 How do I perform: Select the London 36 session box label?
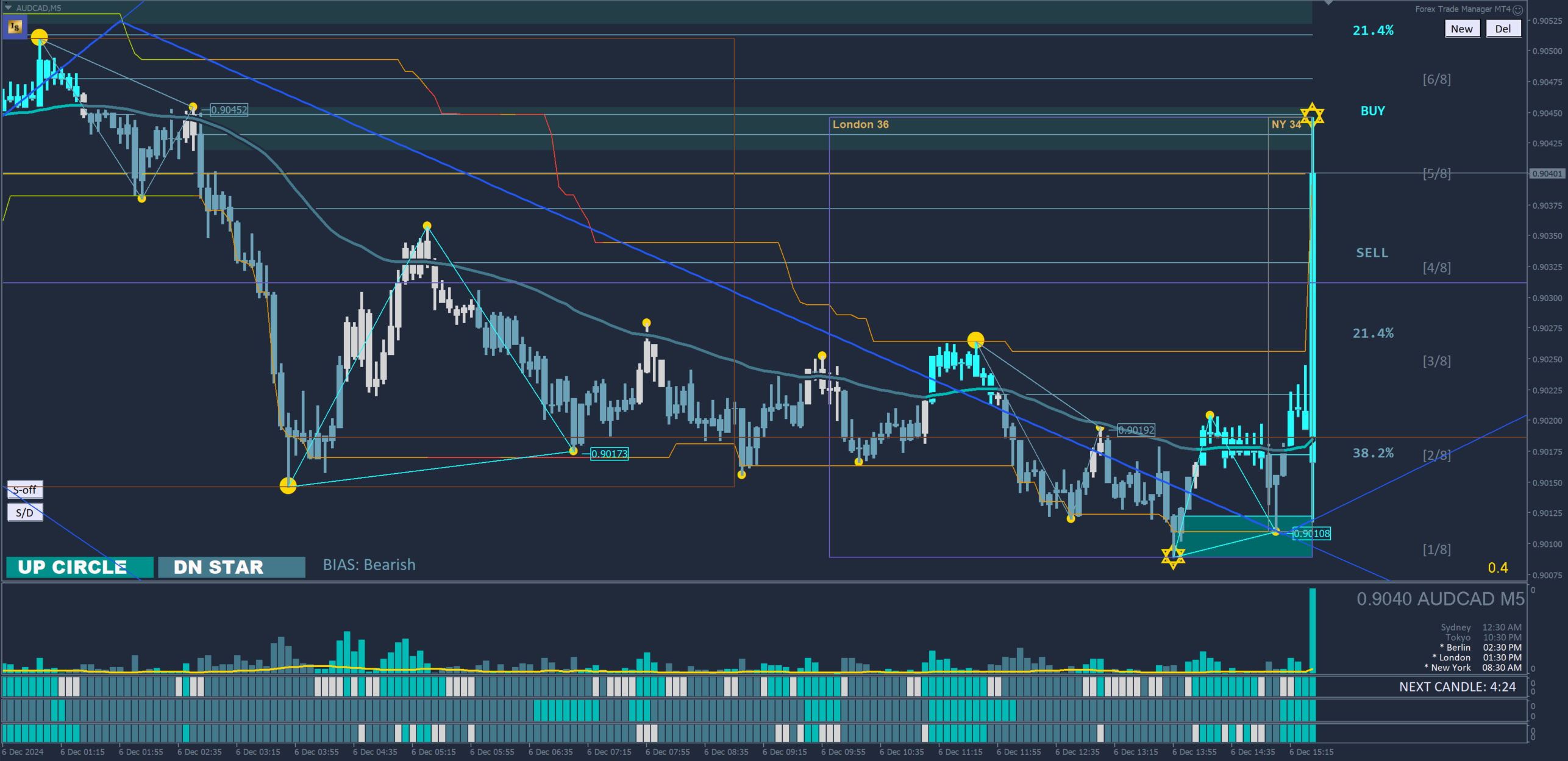(x=860, y=124)
